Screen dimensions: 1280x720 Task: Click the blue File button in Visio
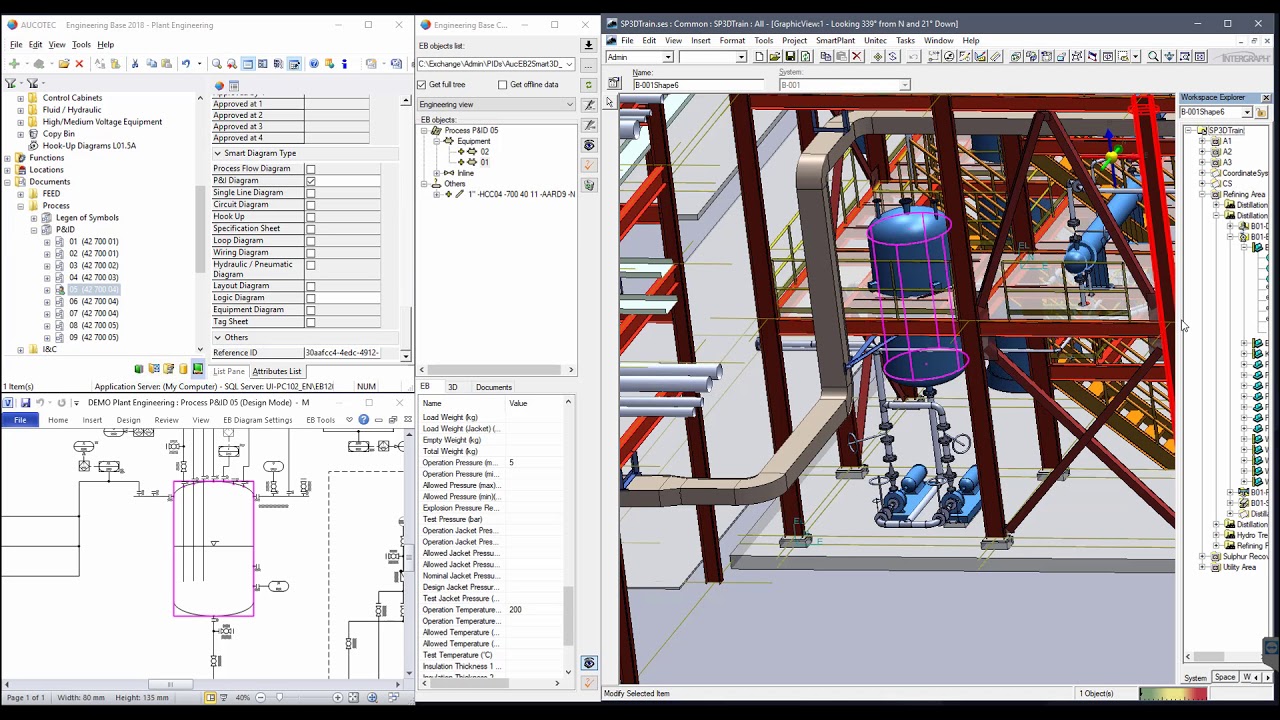pyautogui.click(x=20, y=420)
